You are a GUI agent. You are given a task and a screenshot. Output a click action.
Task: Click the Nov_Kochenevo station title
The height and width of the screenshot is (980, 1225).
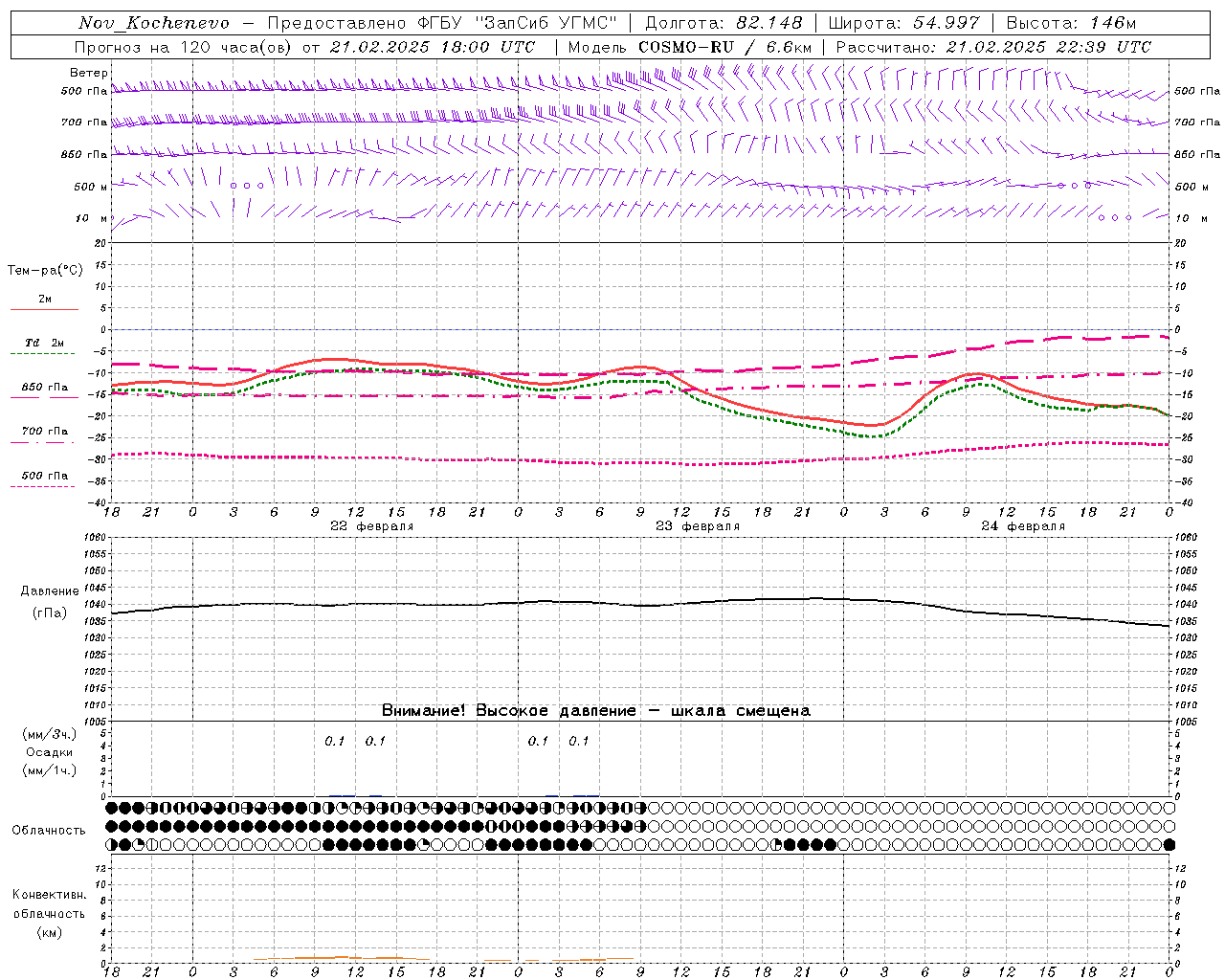pyautogui.click(x=154, y=23)
